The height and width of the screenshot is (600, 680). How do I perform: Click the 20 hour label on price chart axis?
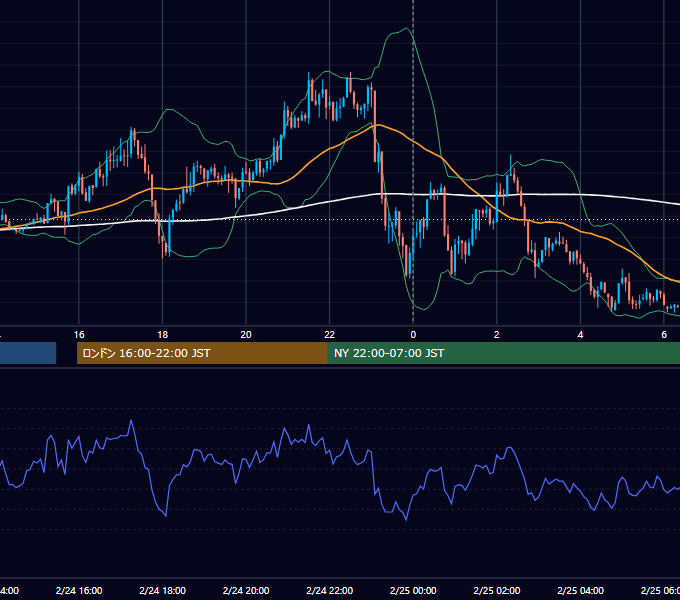(x=246, y=335)
